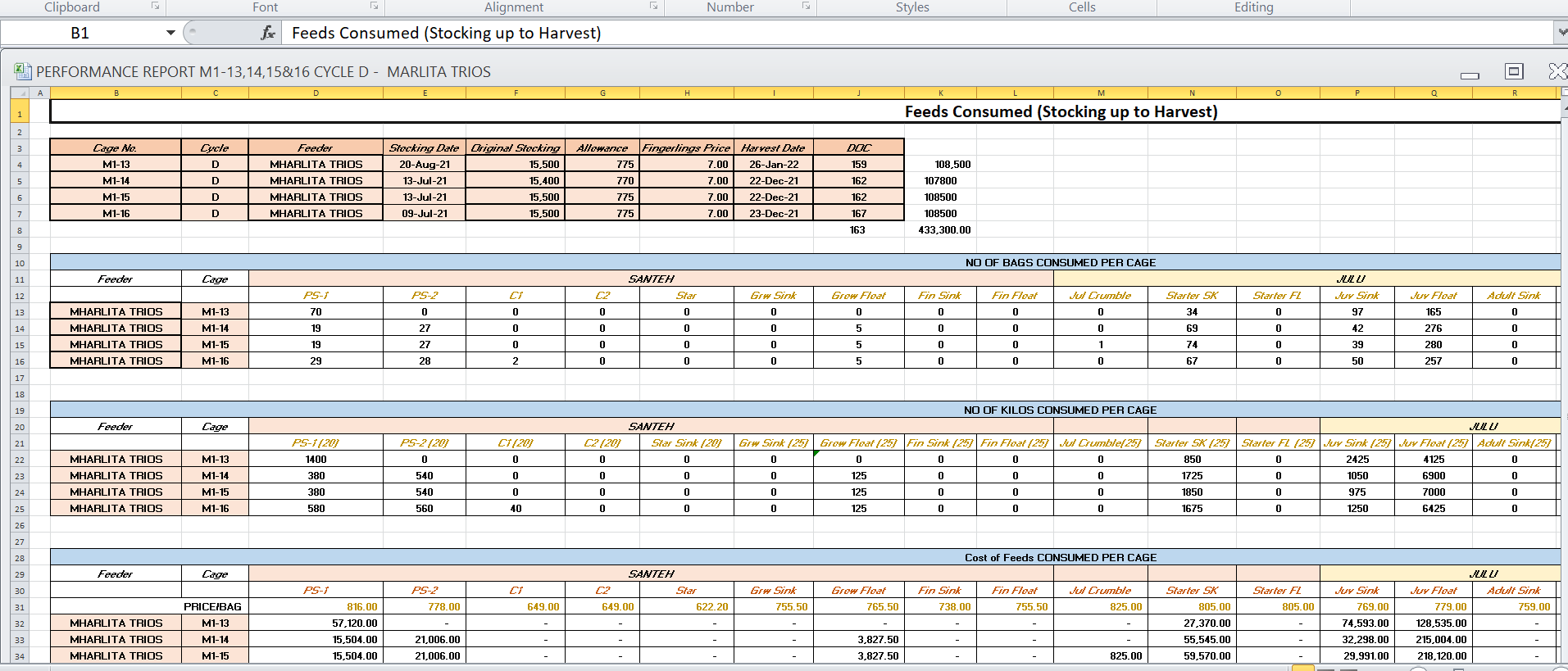Select row 13 header
The image size is (1568, 671).
point(20,312)
